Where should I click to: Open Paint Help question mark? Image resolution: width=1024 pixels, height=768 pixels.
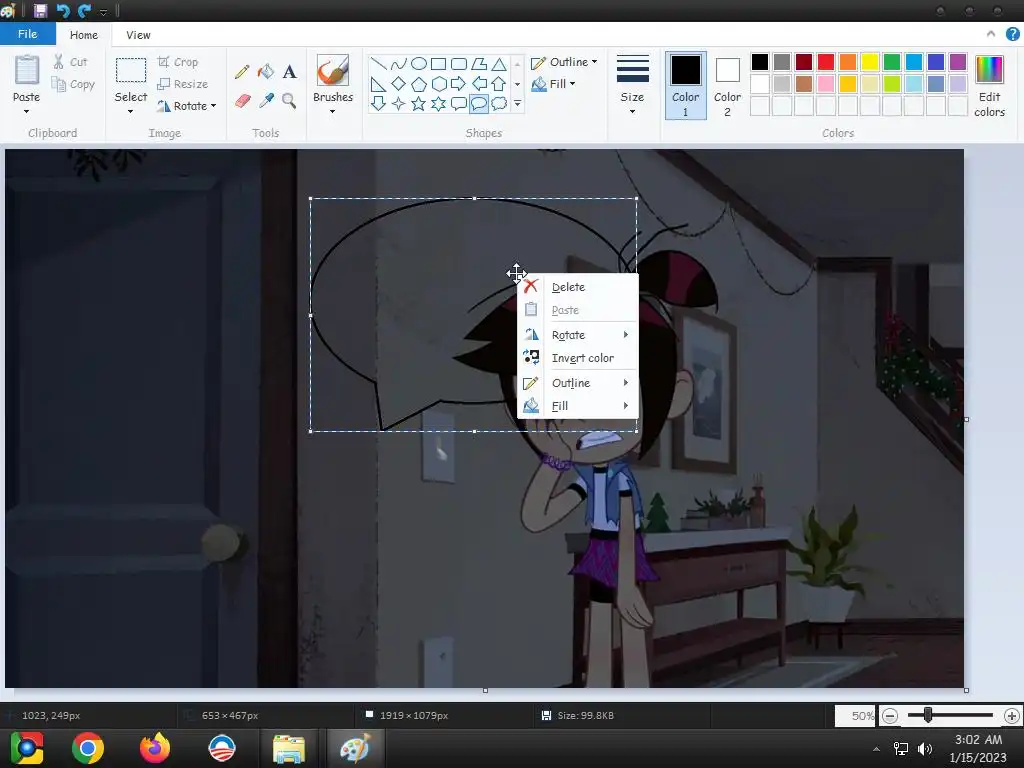1012,34
